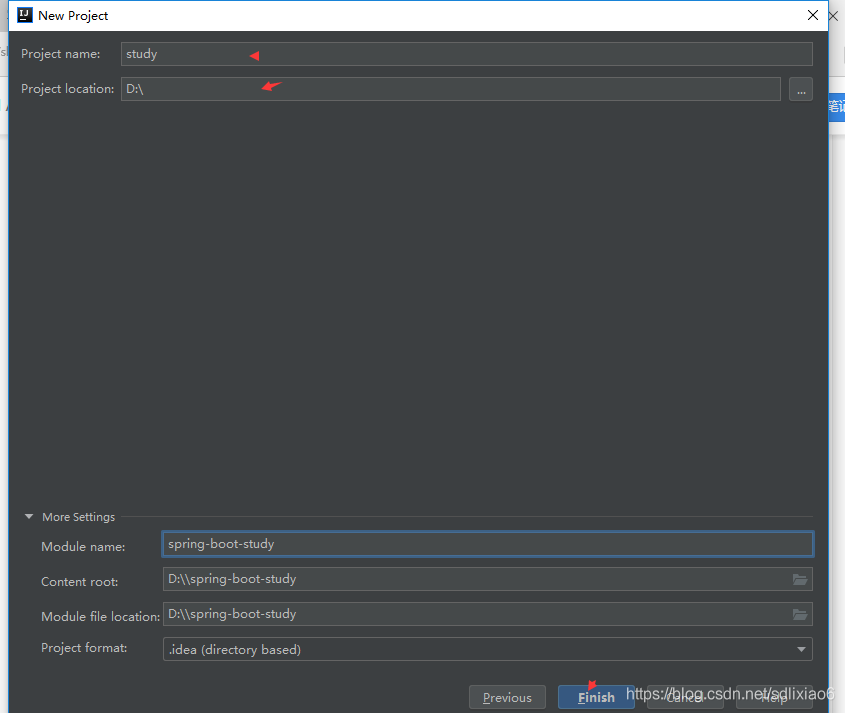Open the browse button for project location
The width and height of the screenshot is (845, 713).
click(x=801, y=89)
